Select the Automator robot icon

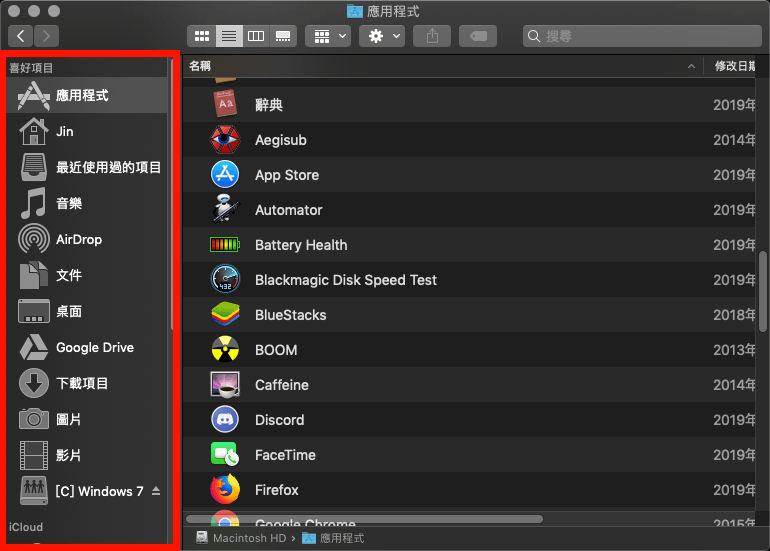tap(225, 209)
